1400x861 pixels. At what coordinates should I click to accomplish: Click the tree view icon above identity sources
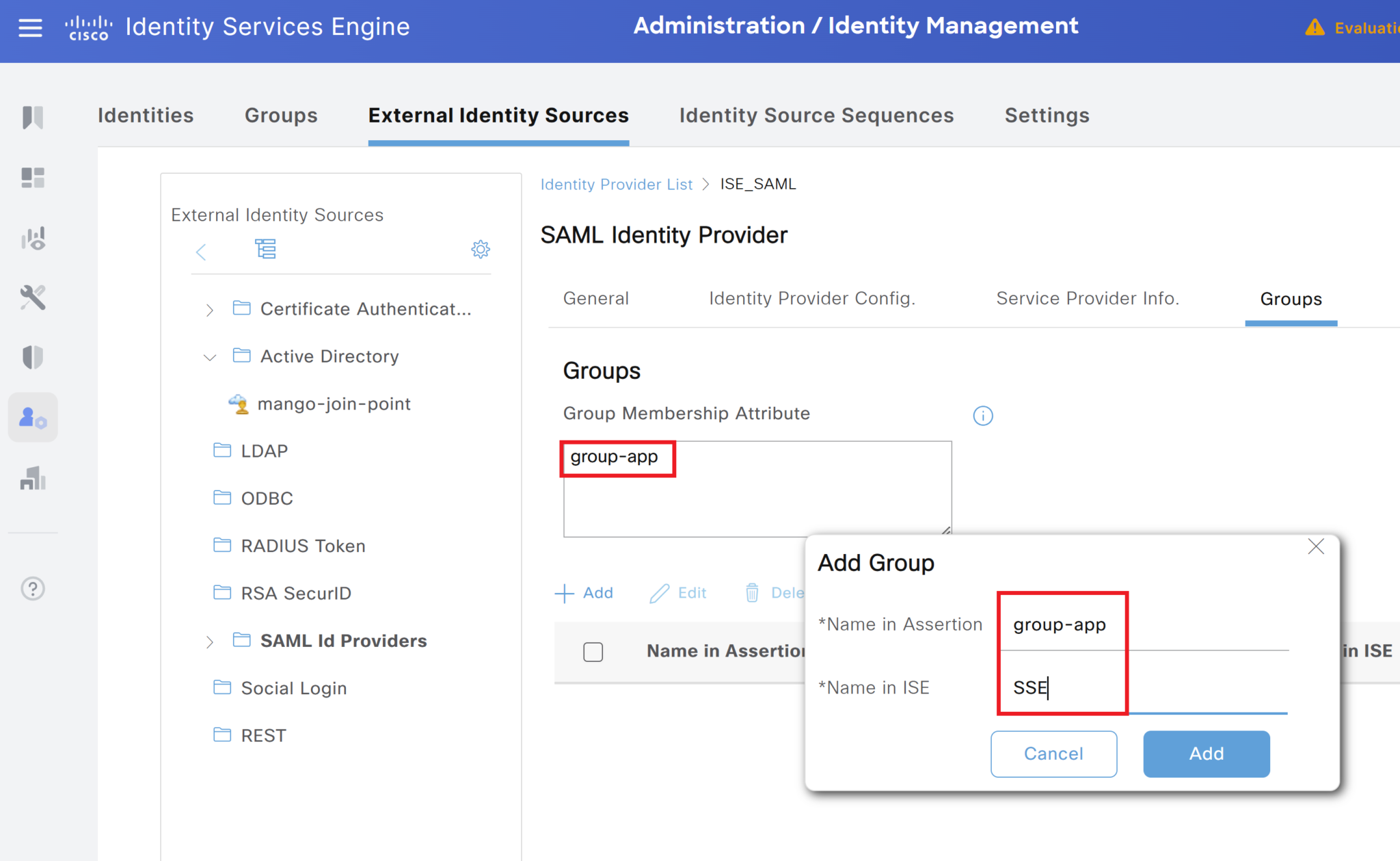pyautogui.click(x=266, y=249)
